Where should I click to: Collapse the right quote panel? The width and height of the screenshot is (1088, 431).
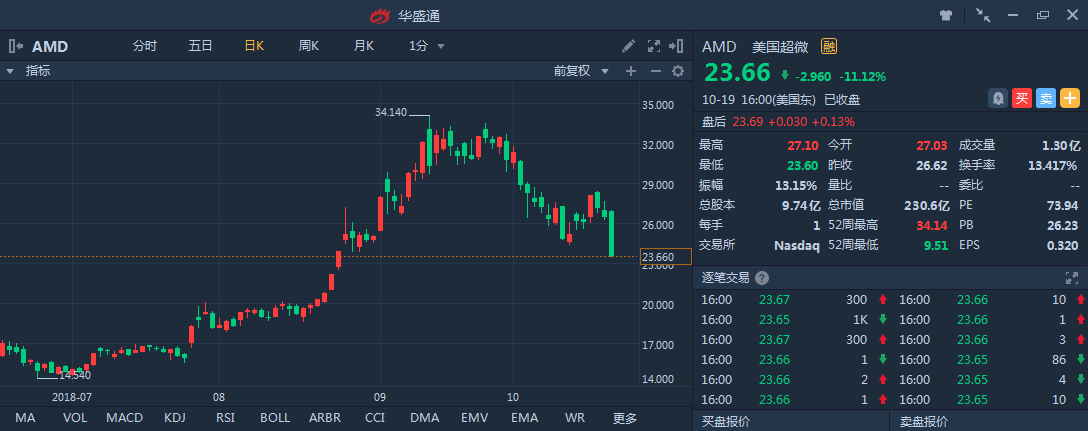tap(679, 46)
